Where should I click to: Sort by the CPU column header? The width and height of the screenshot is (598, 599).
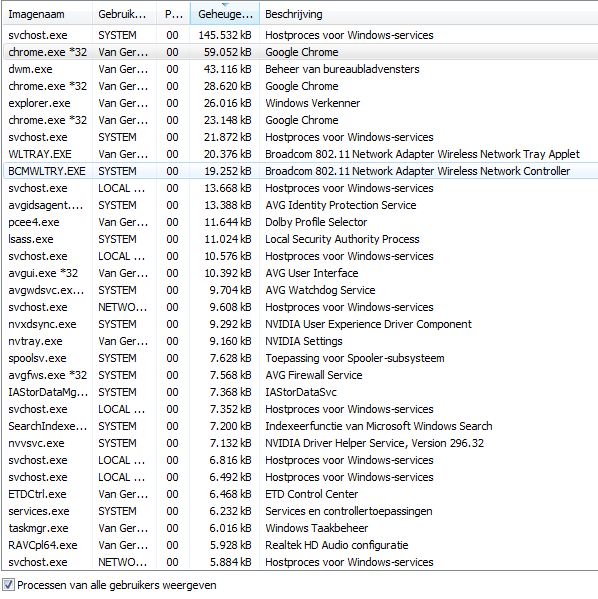173,14
